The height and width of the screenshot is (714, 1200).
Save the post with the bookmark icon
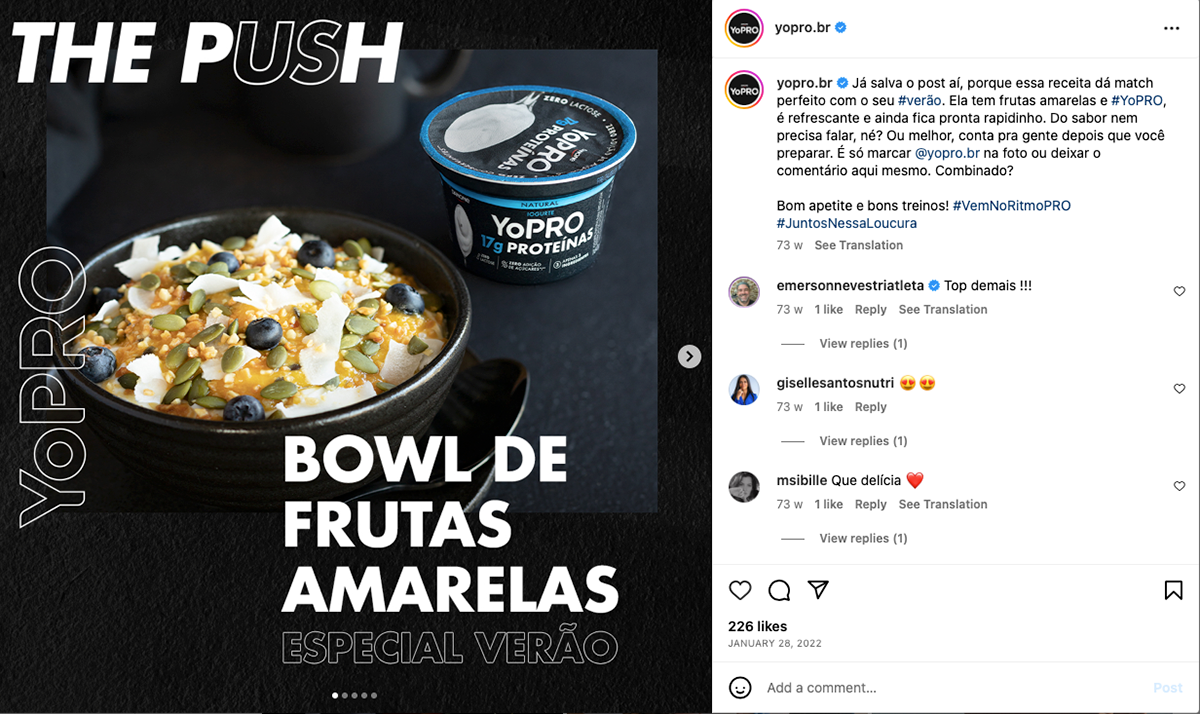coord(1173,590)
